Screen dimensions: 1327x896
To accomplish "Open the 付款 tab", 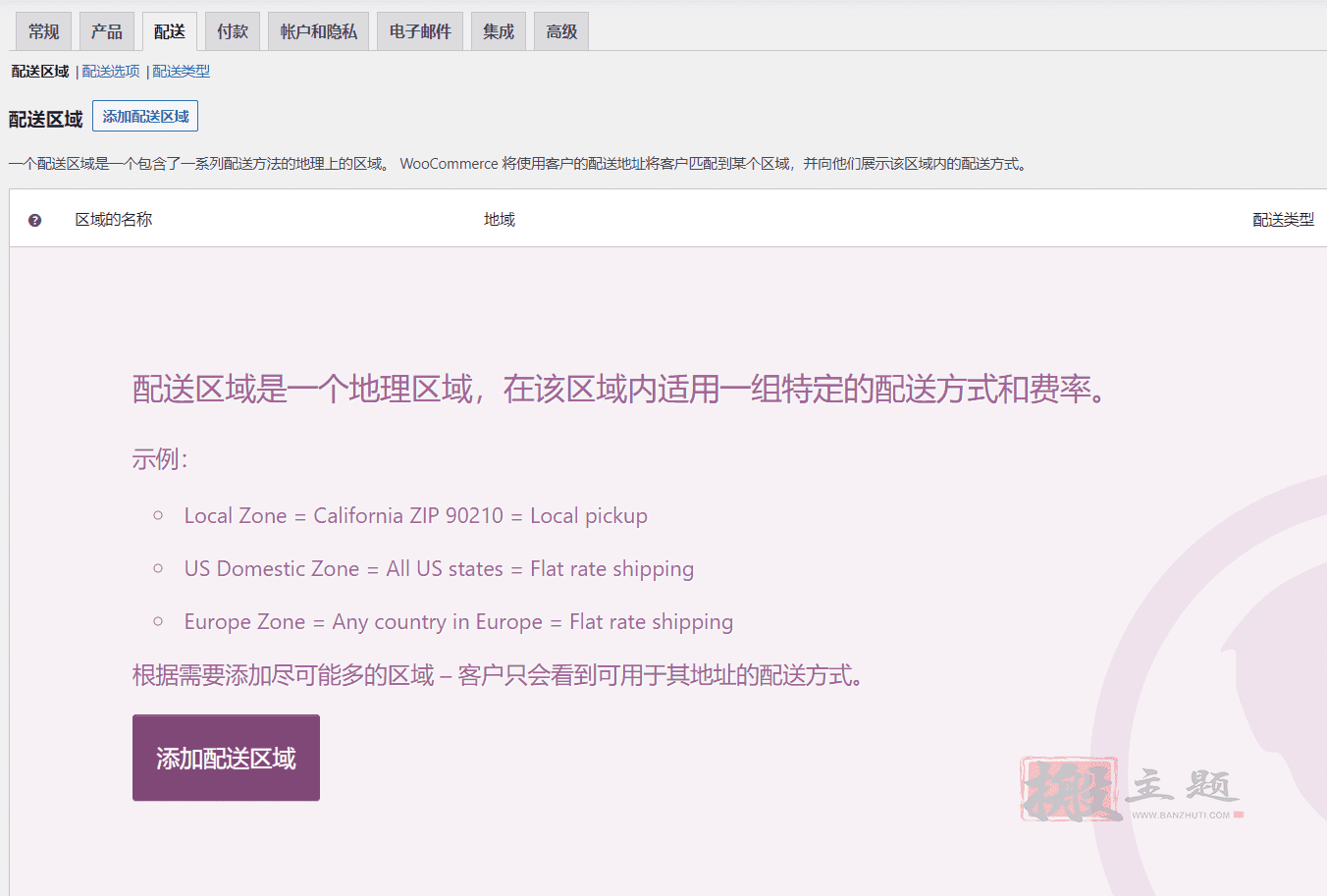I will [232, 31].
